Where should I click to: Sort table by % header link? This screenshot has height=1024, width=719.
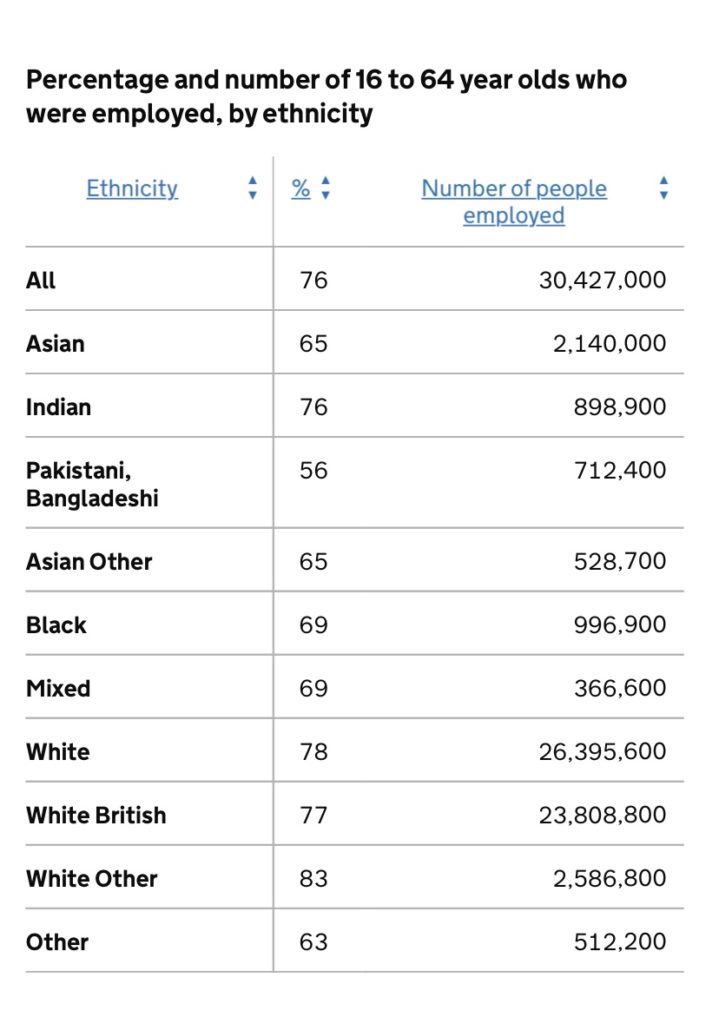(300, 188)
